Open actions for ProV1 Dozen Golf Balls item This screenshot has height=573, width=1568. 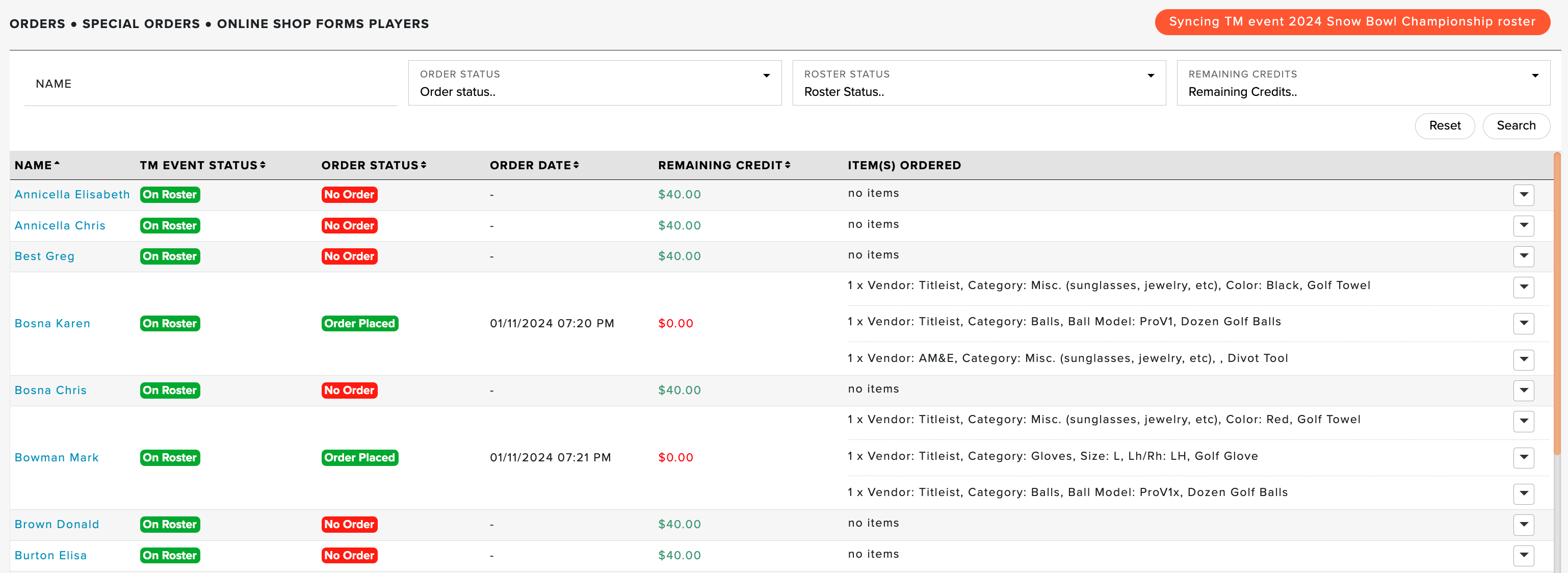pos(1524,323)
